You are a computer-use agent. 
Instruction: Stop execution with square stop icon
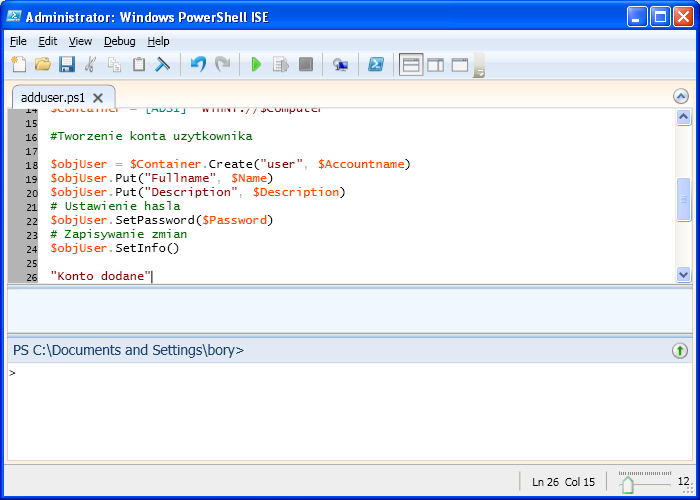(306, 64)
